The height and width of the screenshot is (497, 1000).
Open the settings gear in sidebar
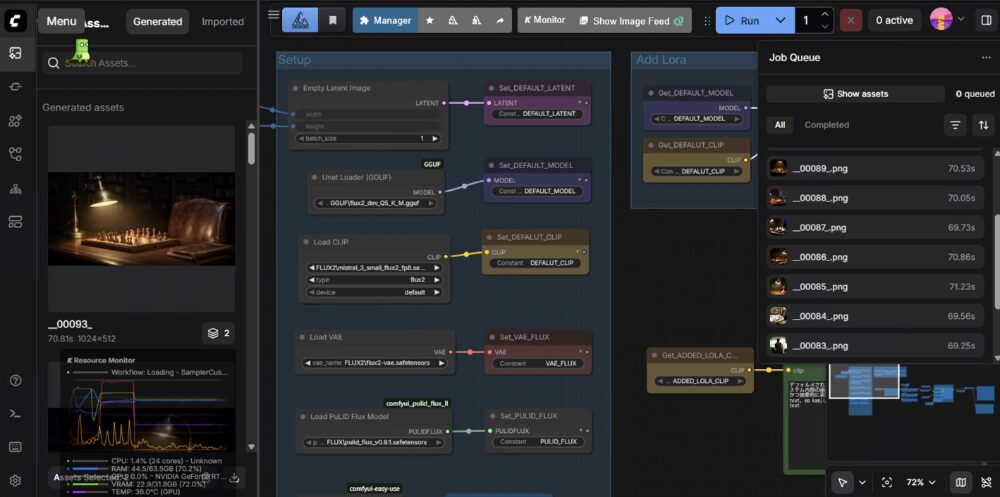click(x=15, y=480)
